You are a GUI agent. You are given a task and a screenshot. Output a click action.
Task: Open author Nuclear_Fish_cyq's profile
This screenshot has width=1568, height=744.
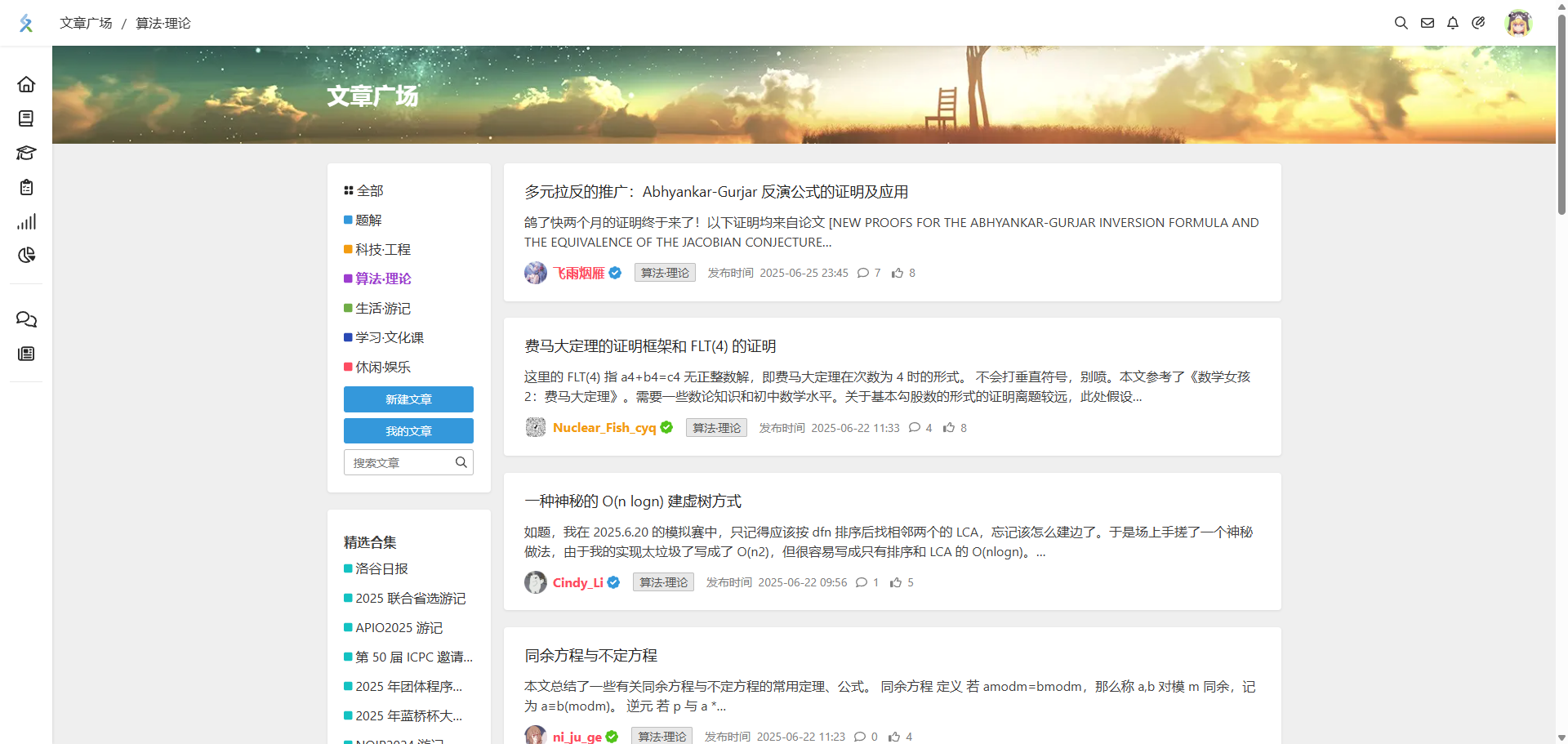604,427
